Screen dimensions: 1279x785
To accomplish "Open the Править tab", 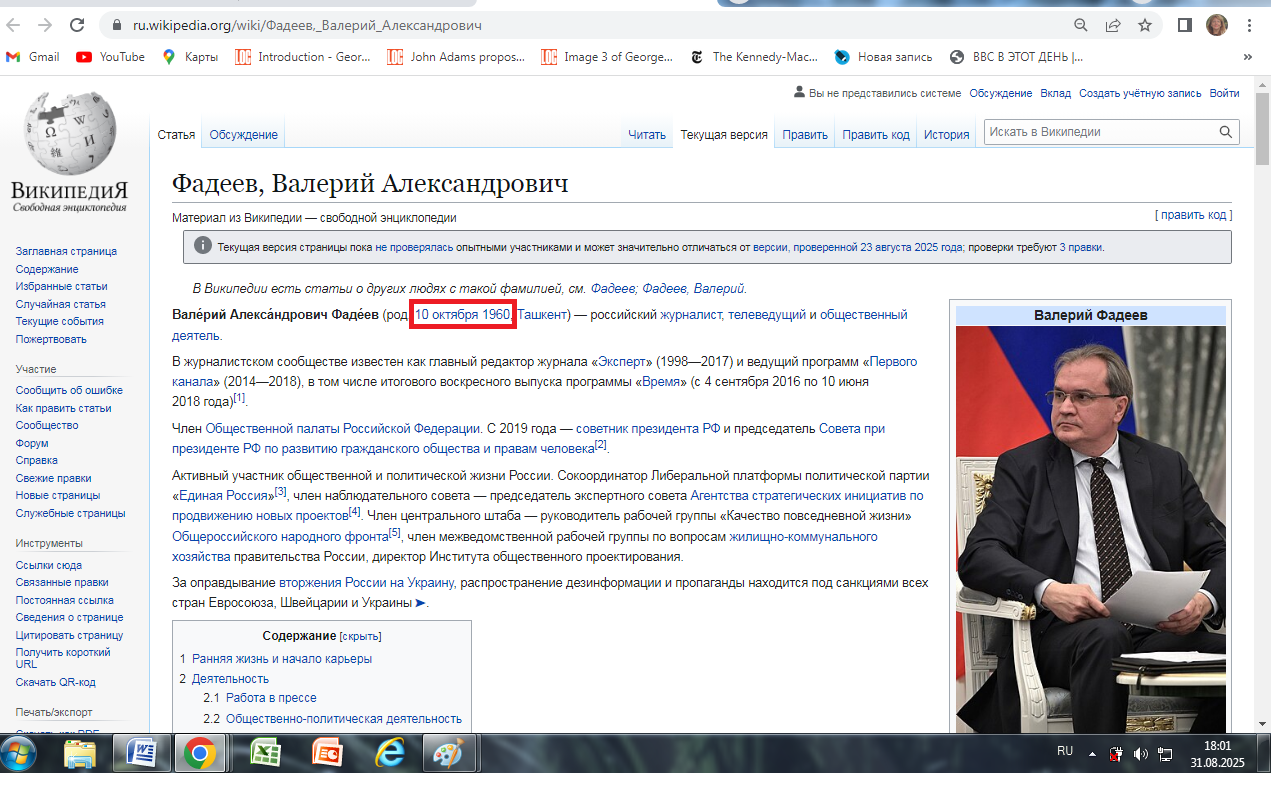I will (x=805, y=135).
